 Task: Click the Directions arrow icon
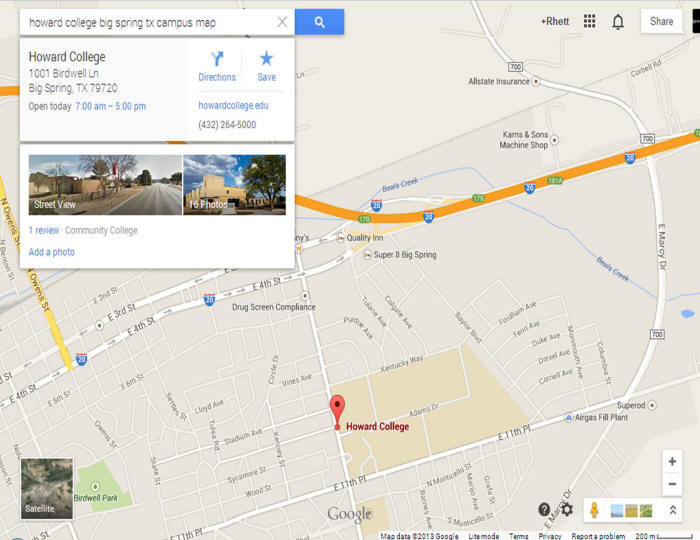(x=217, y=59)
